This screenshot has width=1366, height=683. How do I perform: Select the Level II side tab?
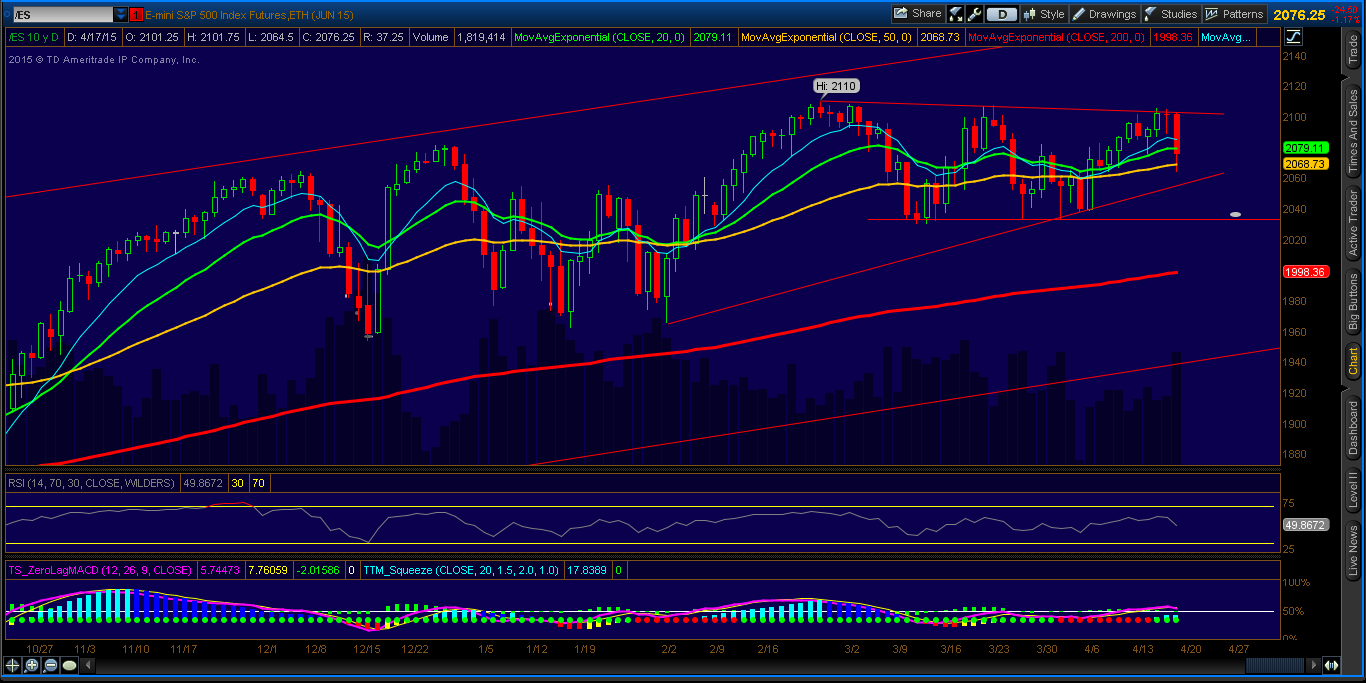coord(1353,491)
